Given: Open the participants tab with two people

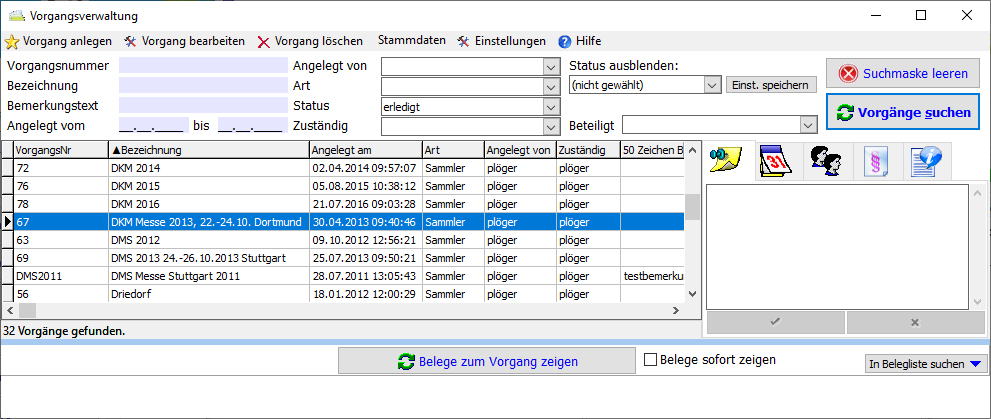Looking at the screenshot, I should pyautogui.click(x=828, y=160).
